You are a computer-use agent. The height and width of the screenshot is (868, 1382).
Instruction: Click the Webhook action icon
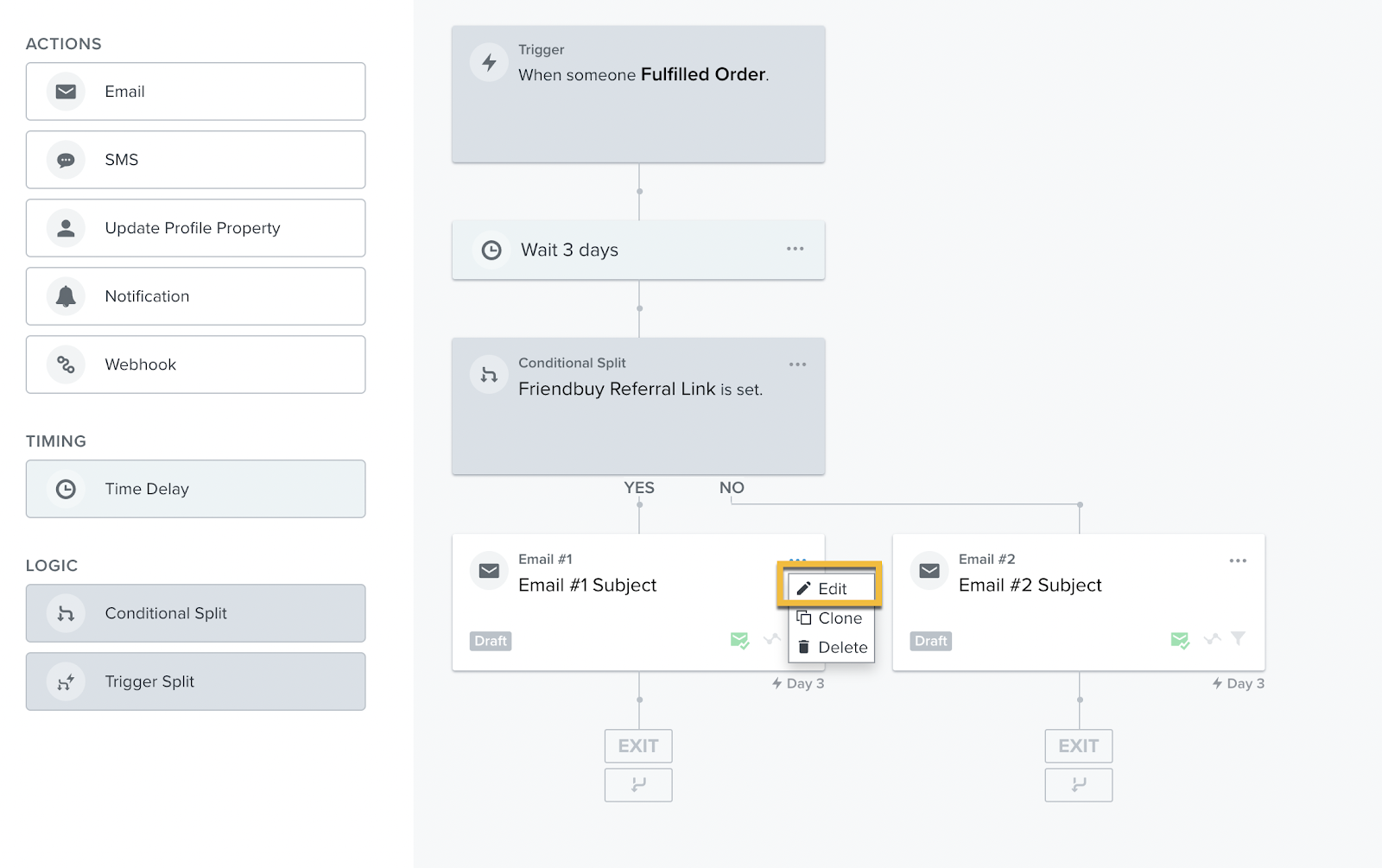click(66, 364)
